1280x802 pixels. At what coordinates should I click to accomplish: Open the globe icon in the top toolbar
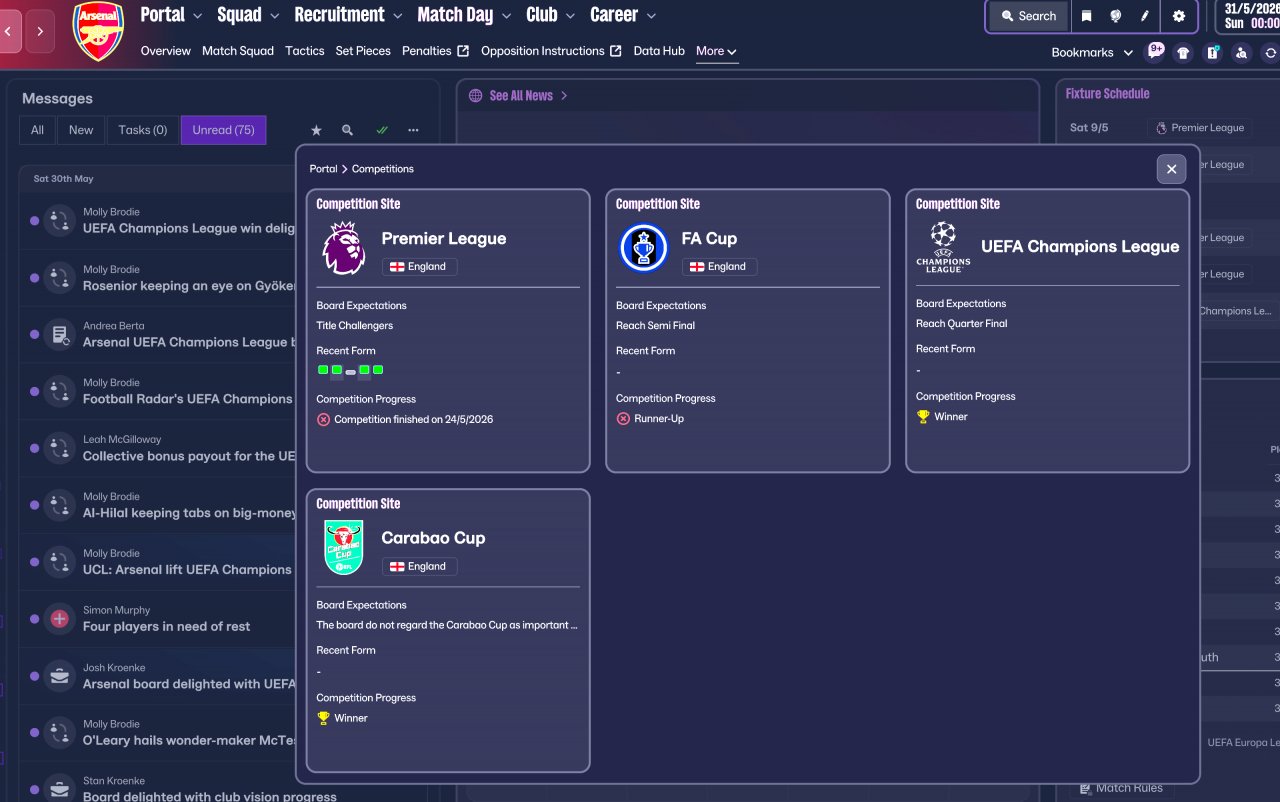(x=1116, y=16)
